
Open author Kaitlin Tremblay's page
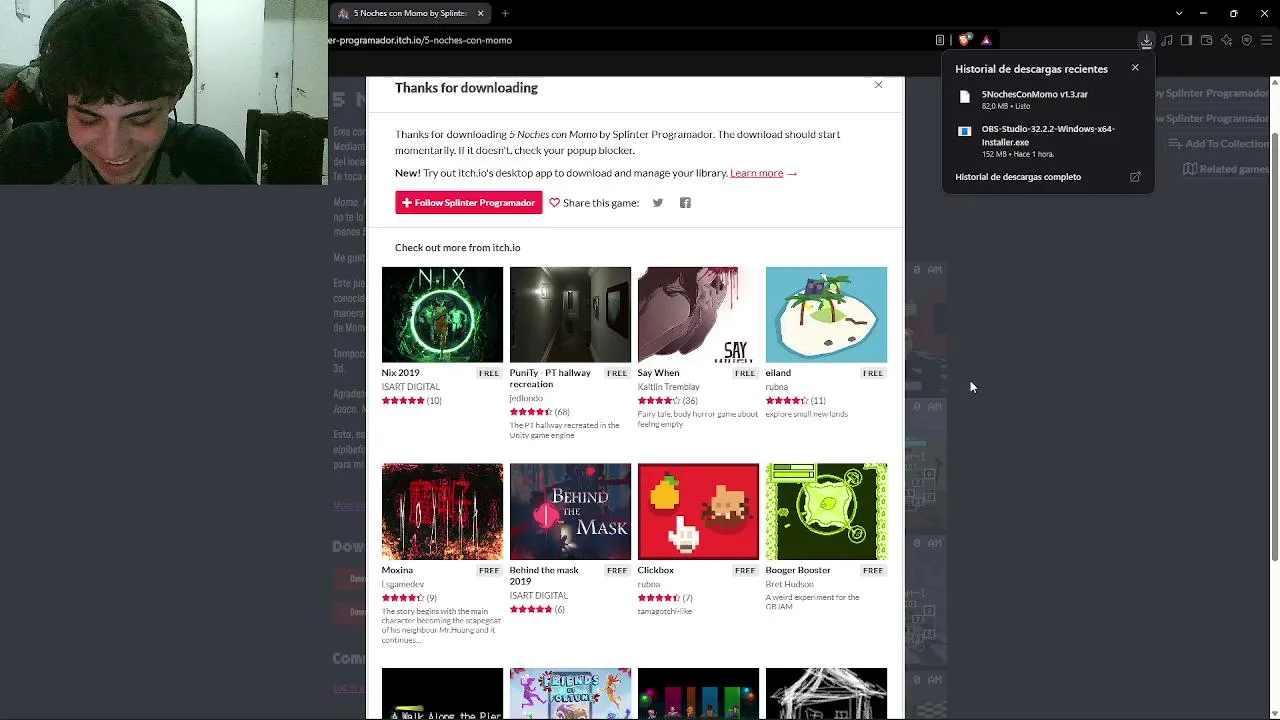[x=668, y=387]
